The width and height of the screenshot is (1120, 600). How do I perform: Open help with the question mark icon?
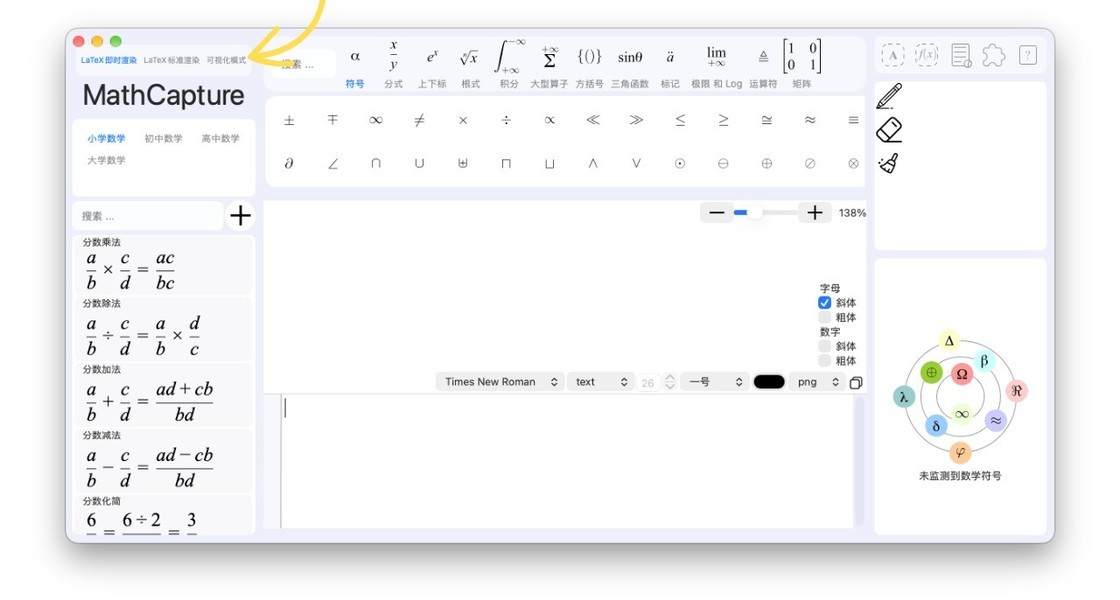coord(1028,55)
